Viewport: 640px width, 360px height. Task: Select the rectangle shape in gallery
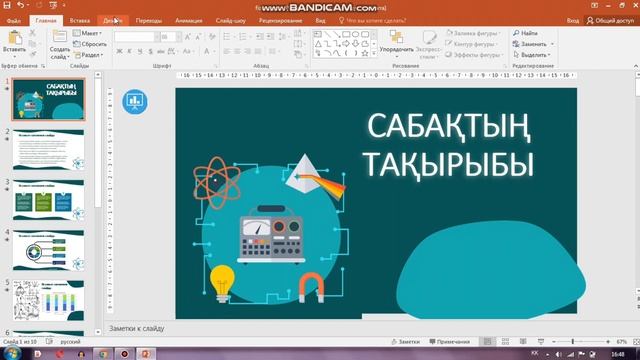347,34
